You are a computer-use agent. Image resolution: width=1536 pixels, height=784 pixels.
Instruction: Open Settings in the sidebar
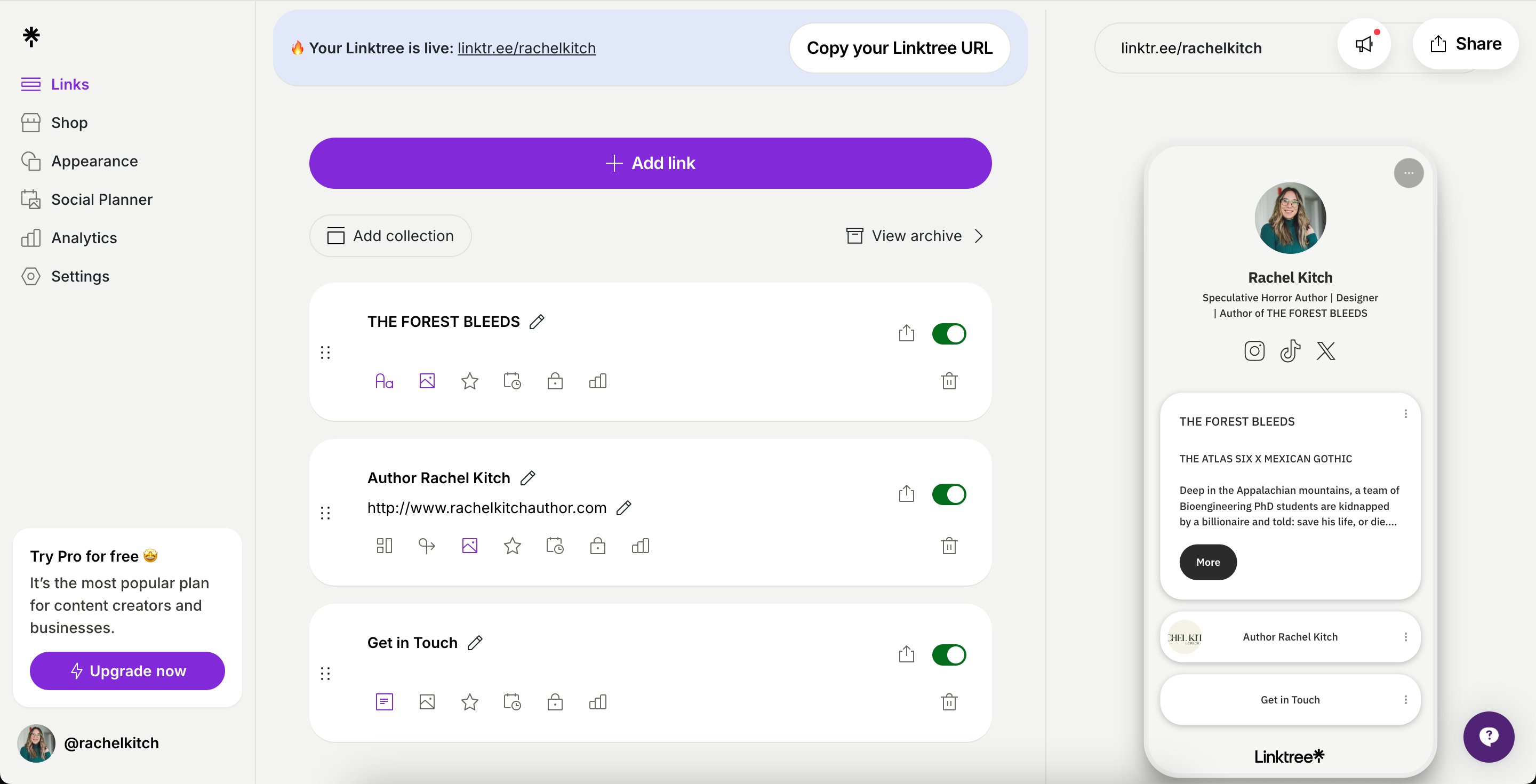pyautogui.click(x=65, y=276)
